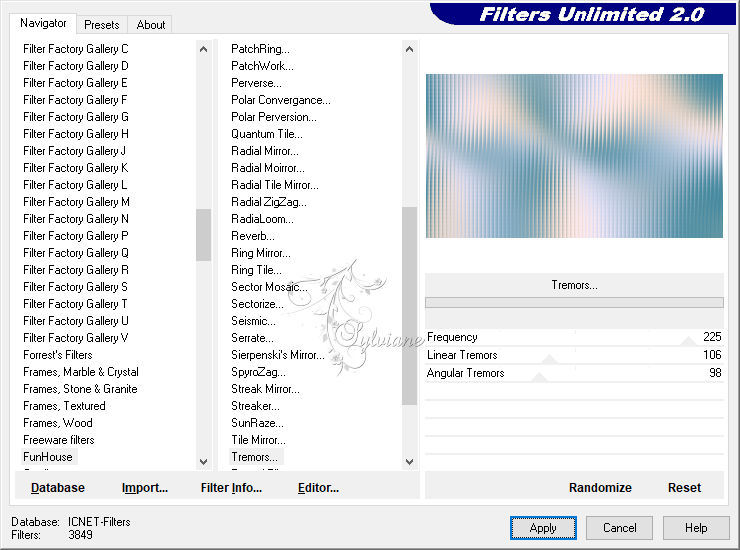
Task: Click Import... button
Action: coord(145,488)
